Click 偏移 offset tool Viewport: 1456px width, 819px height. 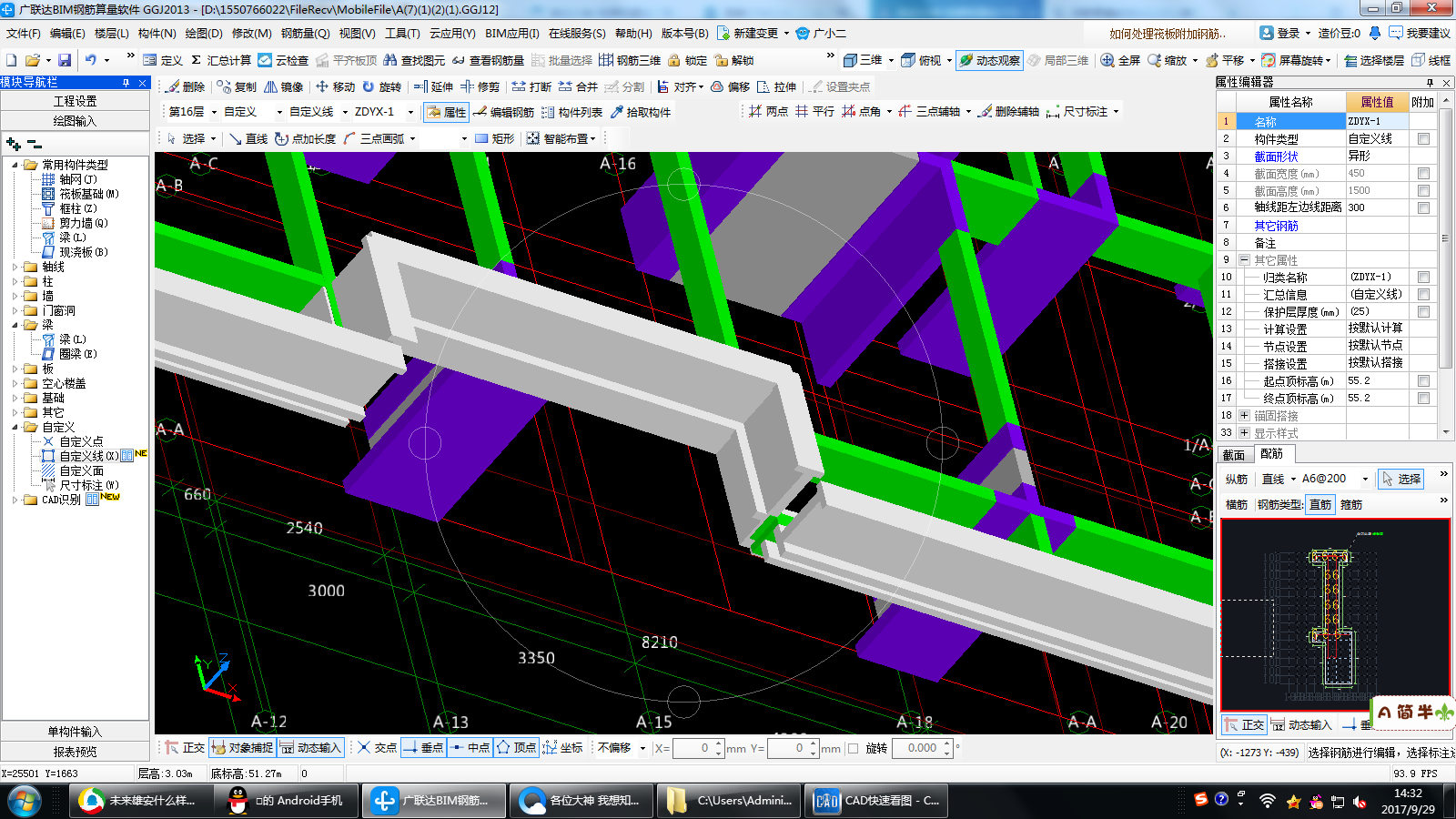coord(730,86)
